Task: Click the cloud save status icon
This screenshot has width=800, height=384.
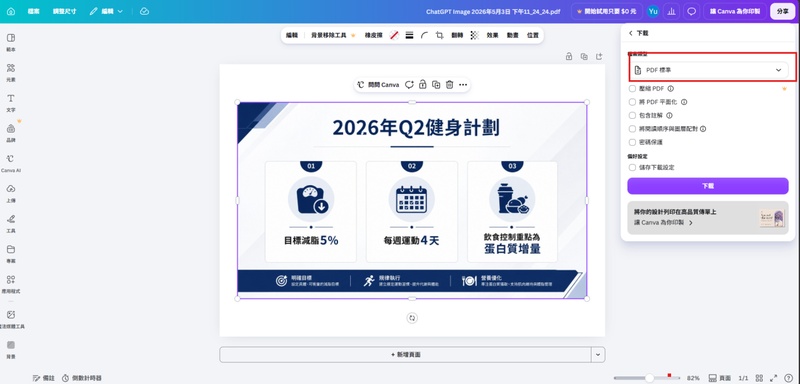Action: click(144, 11)
